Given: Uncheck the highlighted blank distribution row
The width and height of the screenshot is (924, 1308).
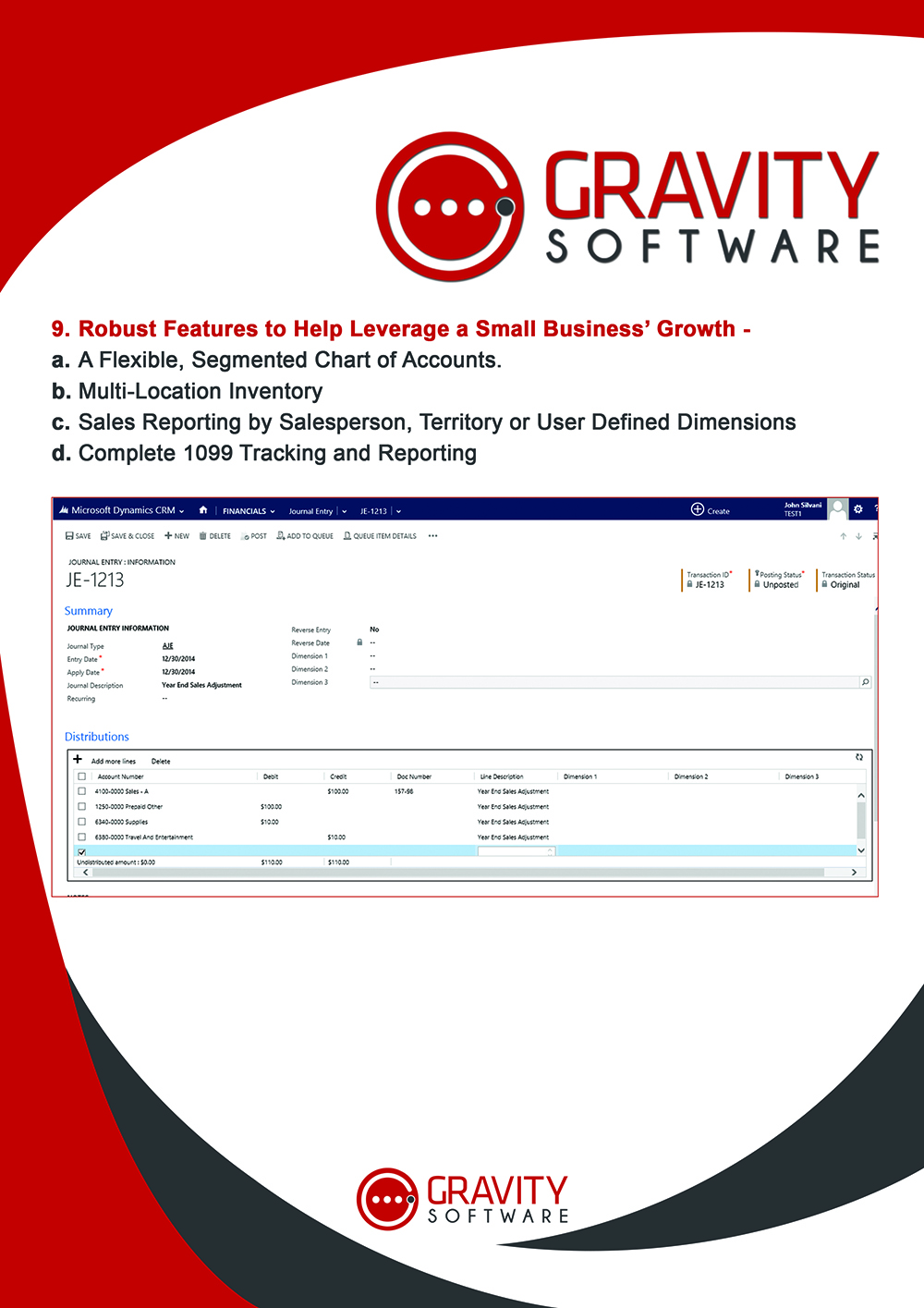Looking at the screenshot, I should point(81,852).
